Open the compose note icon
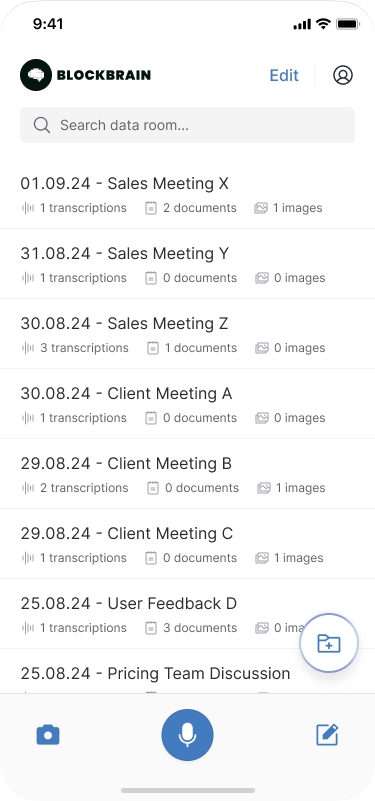 327,735
